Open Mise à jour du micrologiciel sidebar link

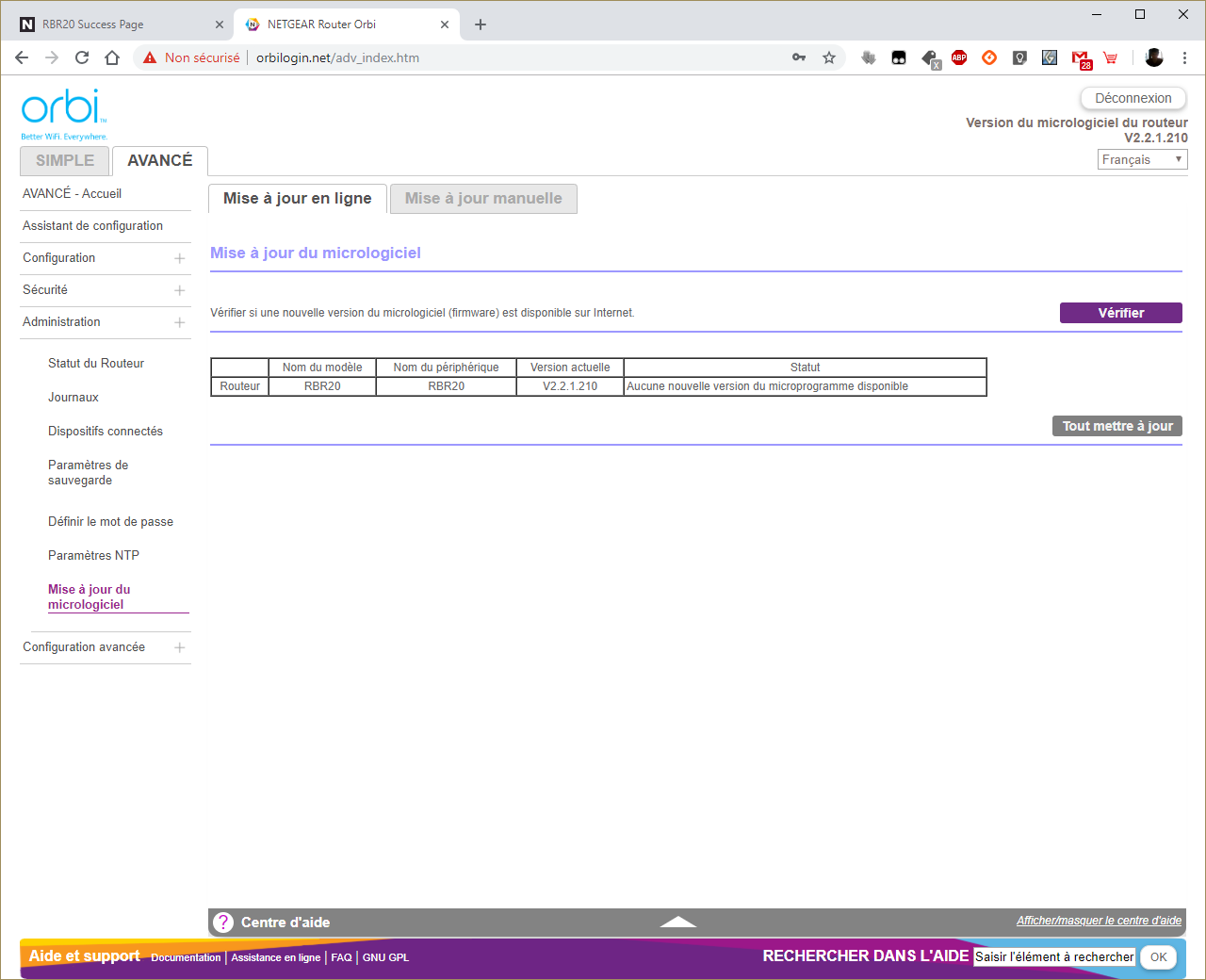pos(90,596)
